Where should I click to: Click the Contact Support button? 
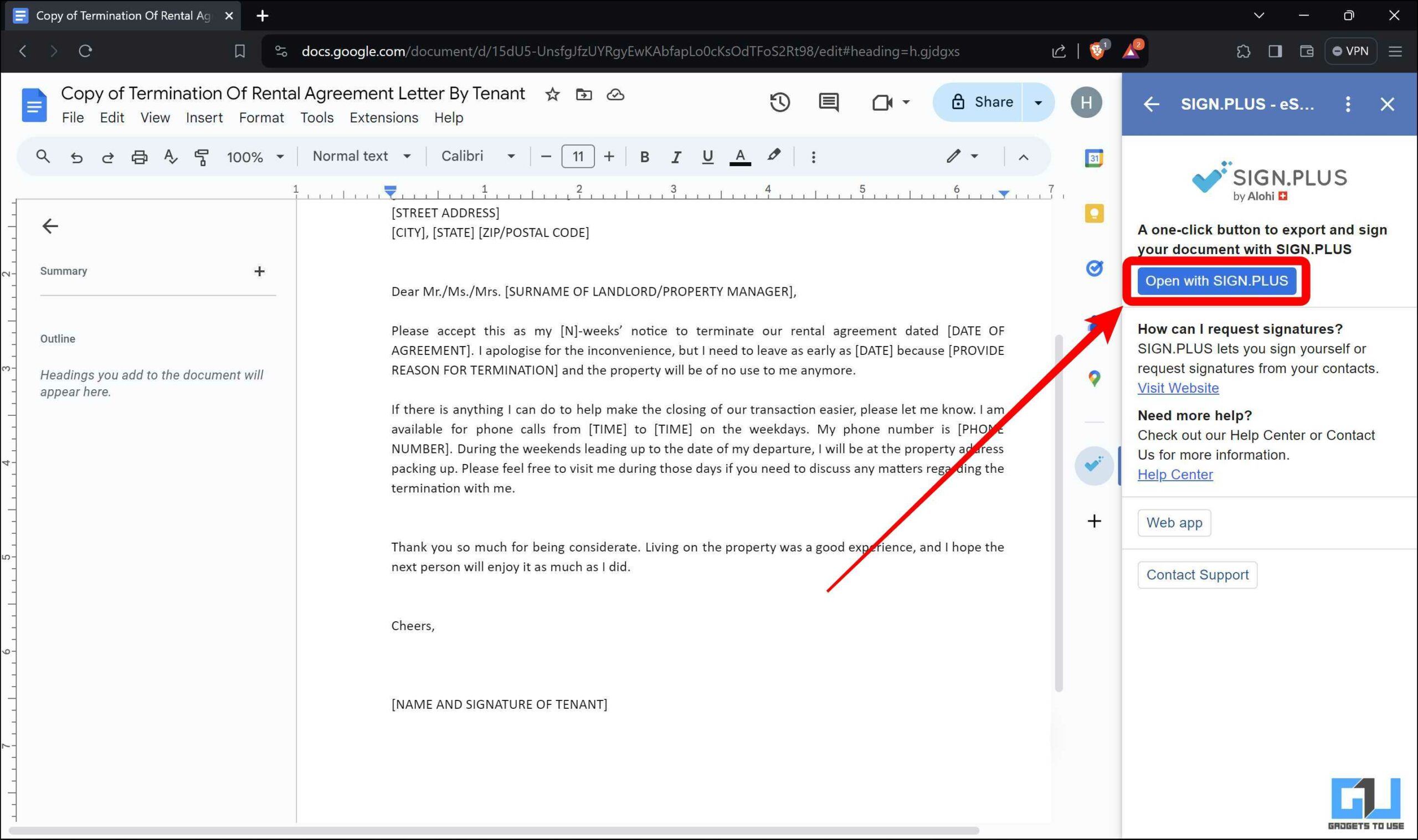[x=1197, y=575]
